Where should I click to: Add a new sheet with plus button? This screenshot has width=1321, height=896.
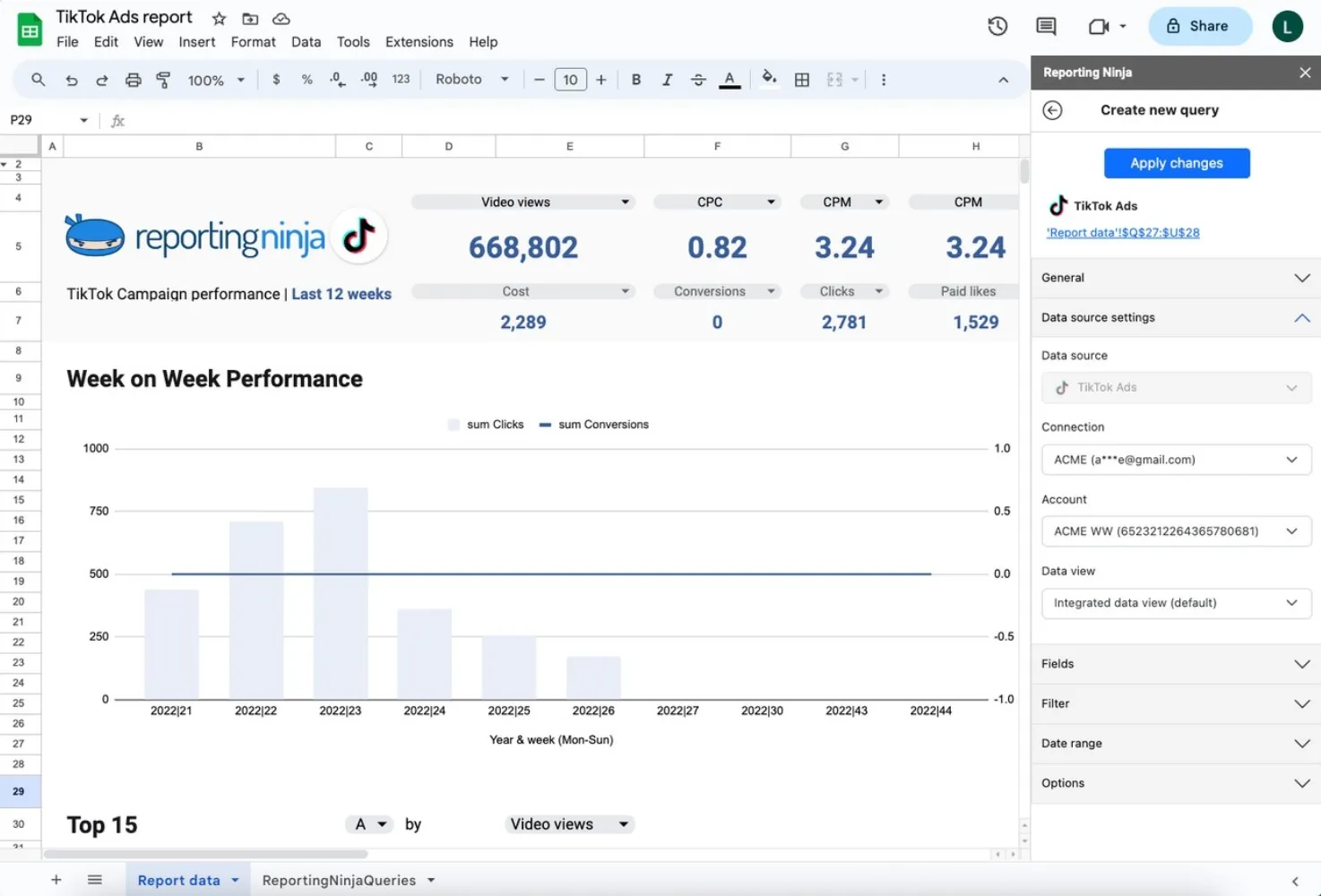coord(56,880)
